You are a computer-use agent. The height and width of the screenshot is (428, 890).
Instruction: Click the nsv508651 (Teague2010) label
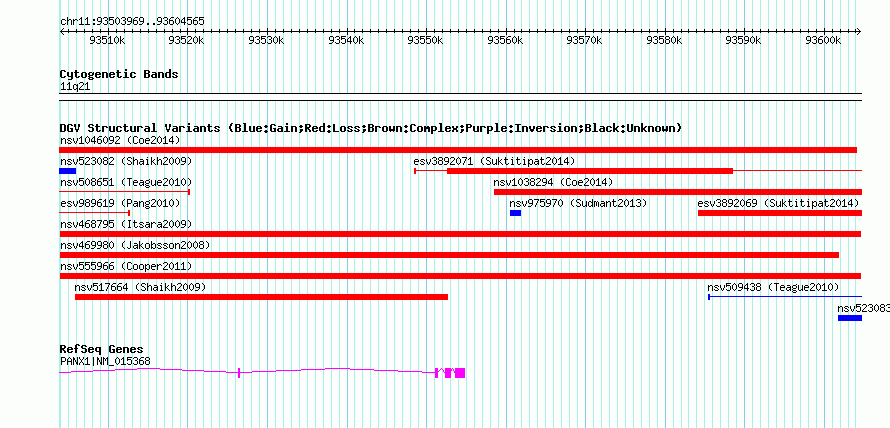[126, 182]
